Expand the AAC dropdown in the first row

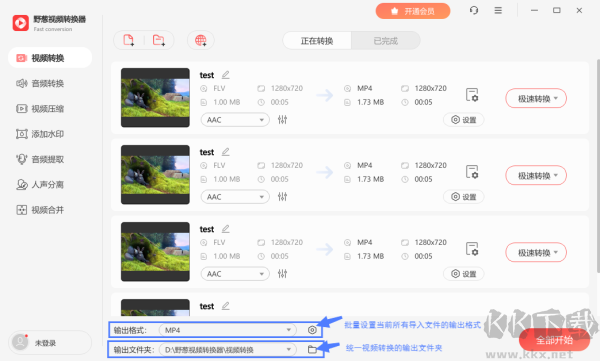235,120
